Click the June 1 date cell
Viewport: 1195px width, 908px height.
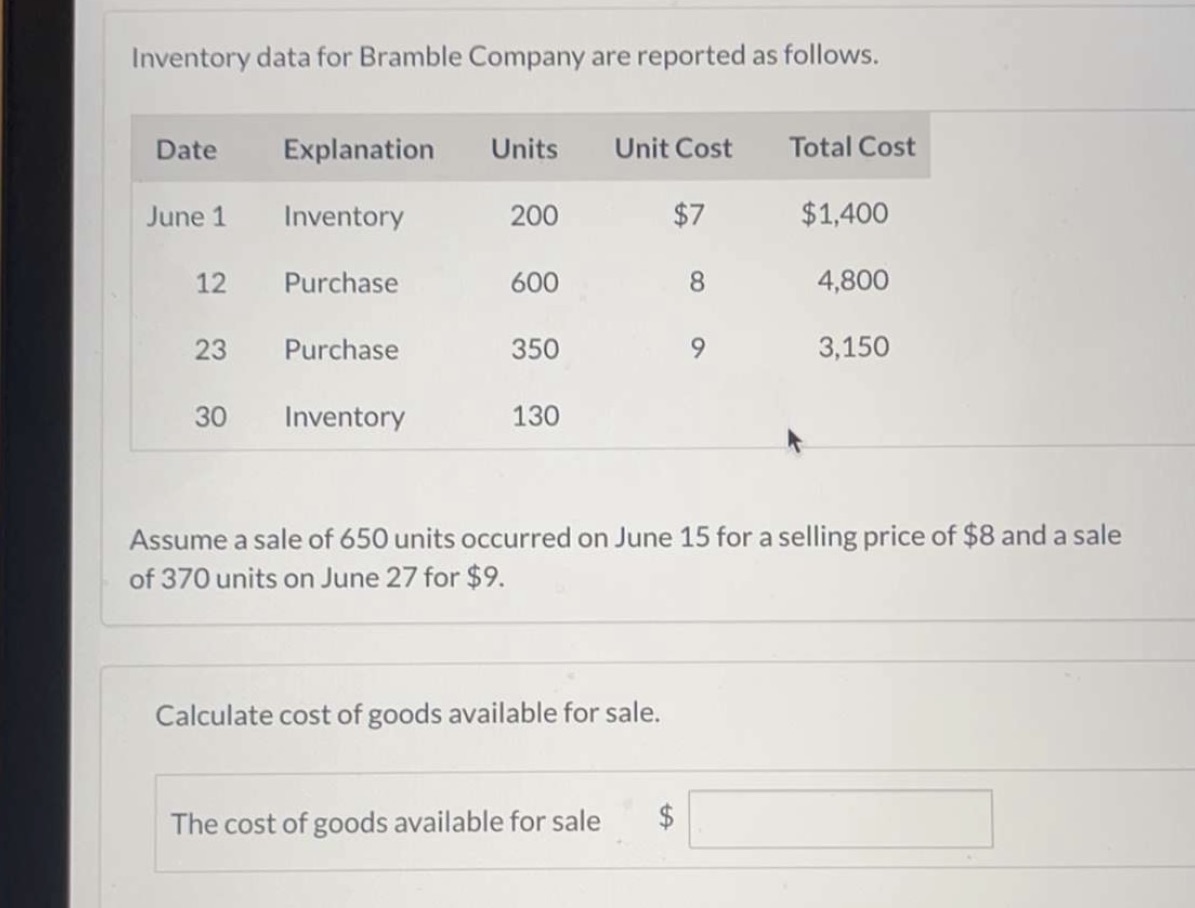187,216
